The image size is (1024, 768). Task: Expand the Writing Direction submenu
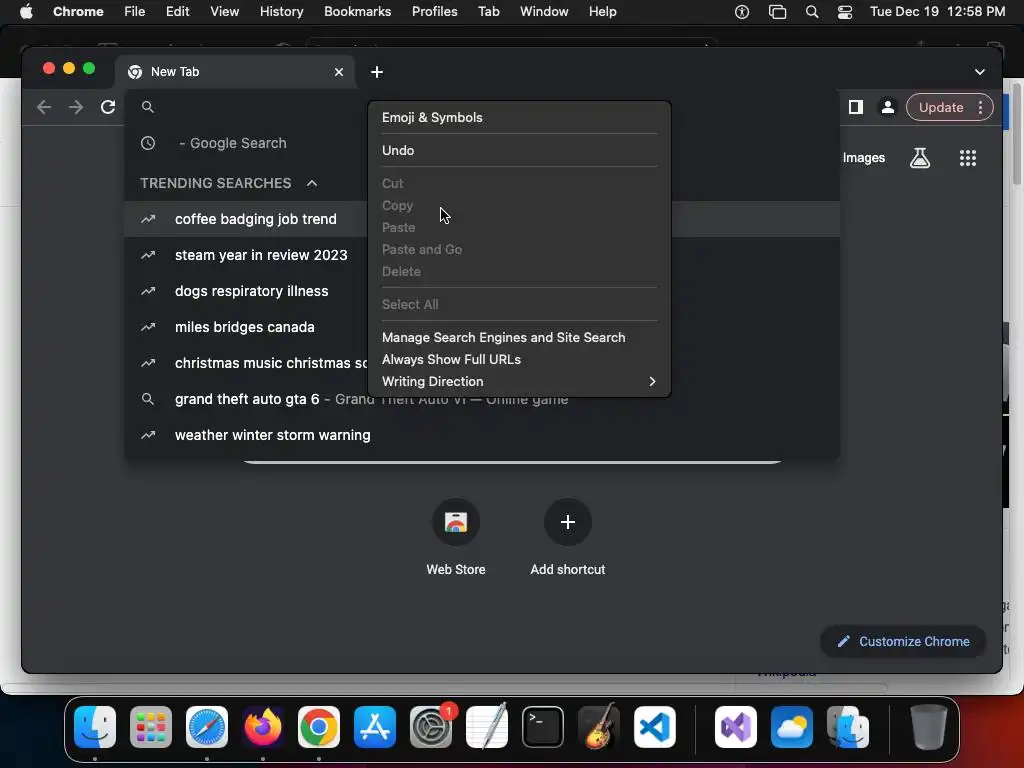(x=519, y=381)
